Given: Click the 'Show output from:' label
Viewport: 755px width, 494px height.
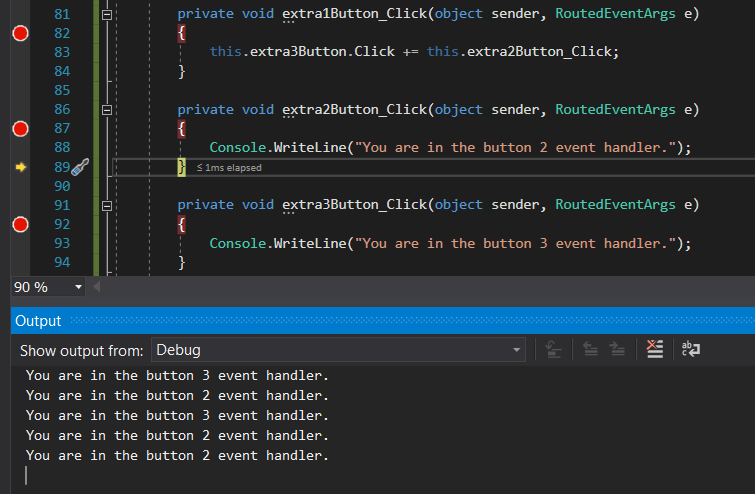Looking at the screenshot, I should pos(81,351).
